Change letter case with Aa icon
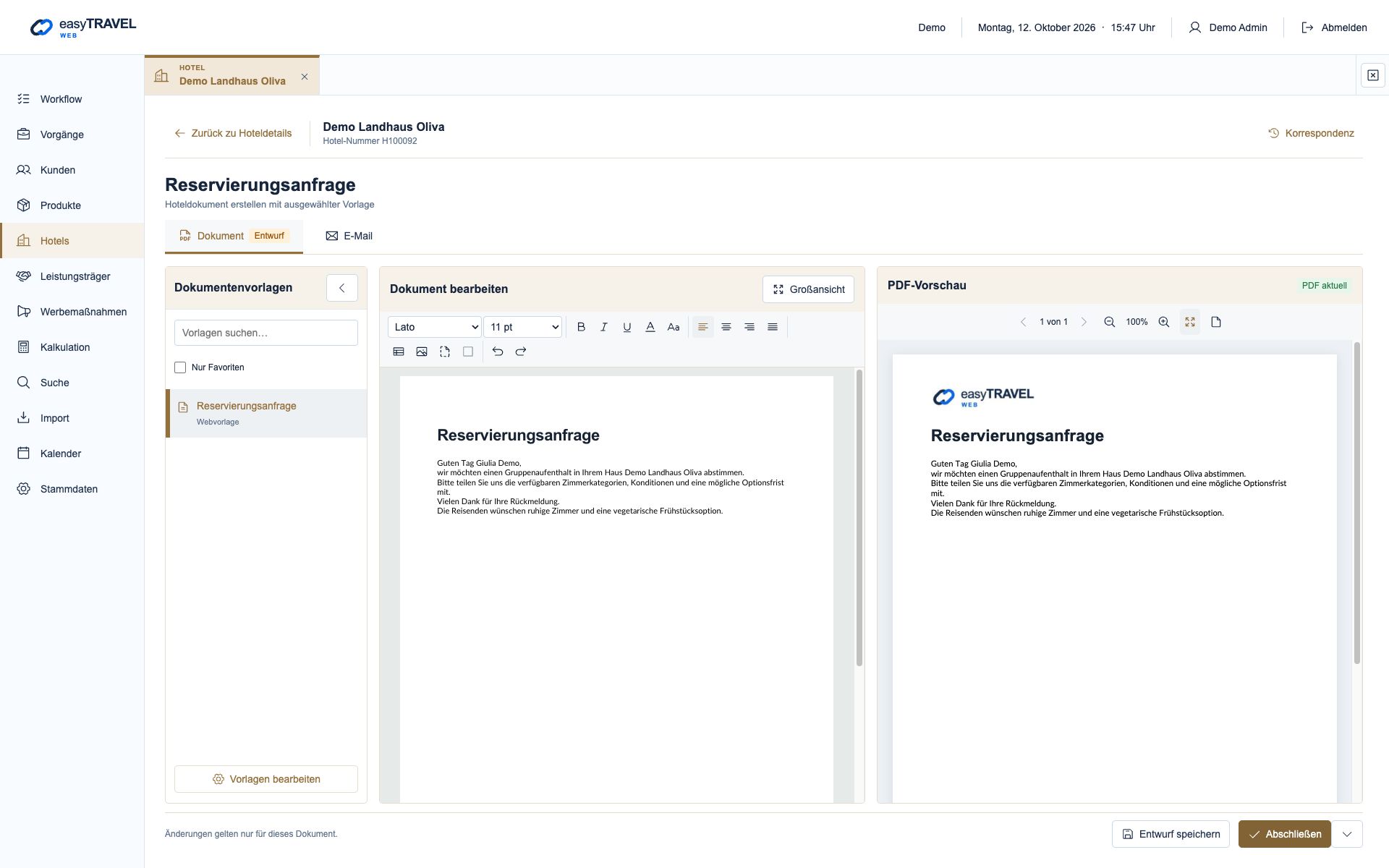Image resolution: width=1389 pixels, height=868 pixels. point(674,327)
